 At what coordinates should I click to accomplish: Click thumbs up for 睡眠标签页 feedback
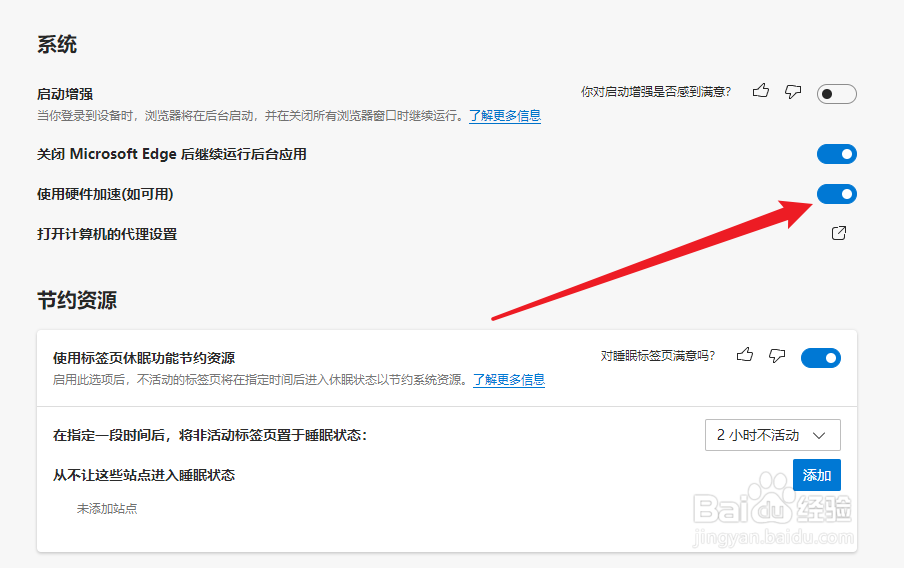(745, 354)
